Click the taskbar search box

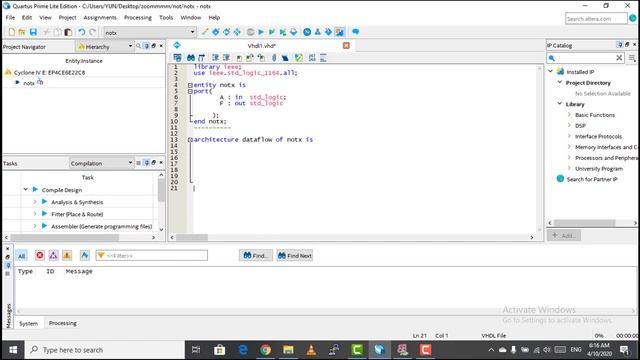tap(105, 350)
